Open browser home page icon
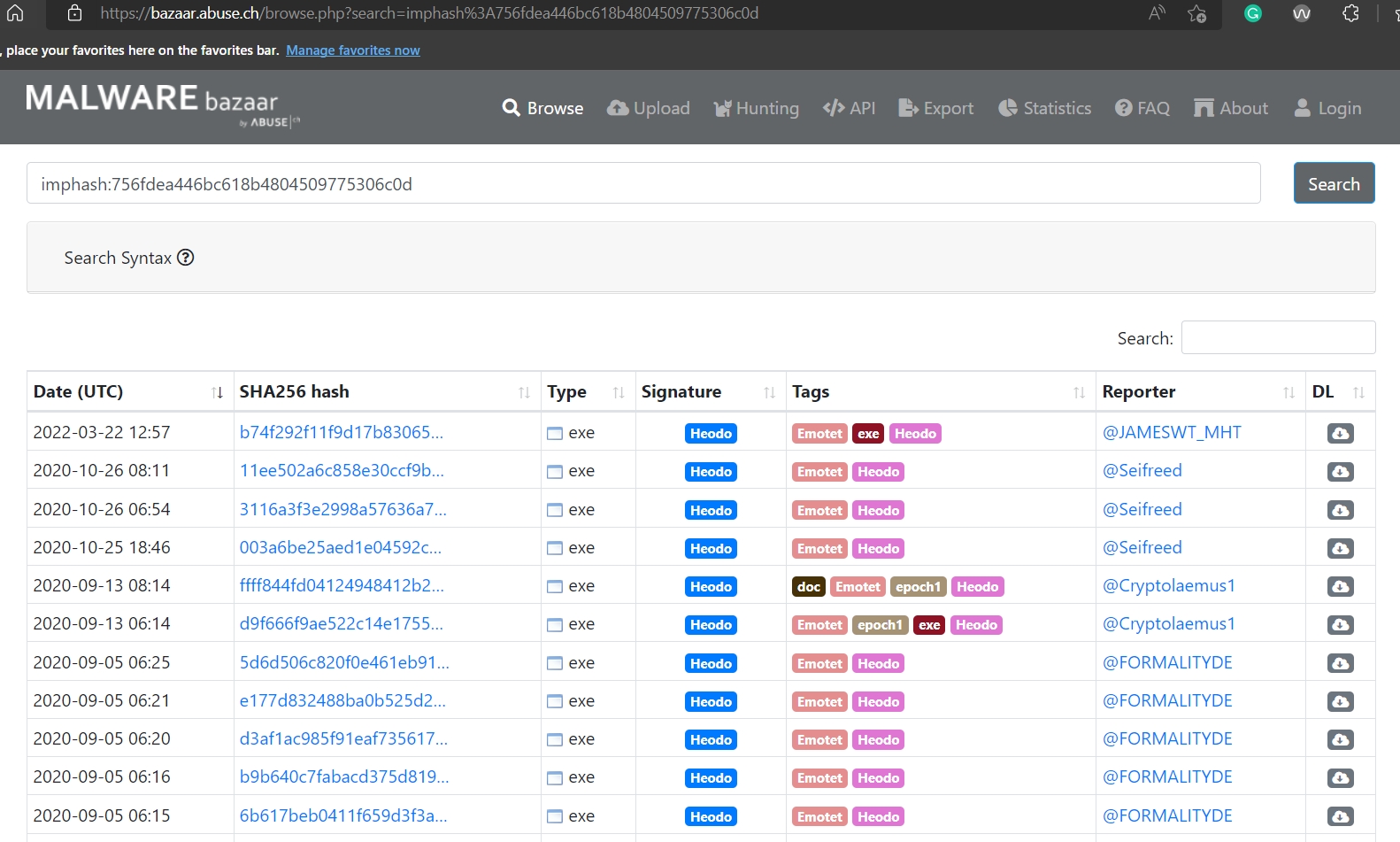This screenshot has width=1400, height=842. 15,13
